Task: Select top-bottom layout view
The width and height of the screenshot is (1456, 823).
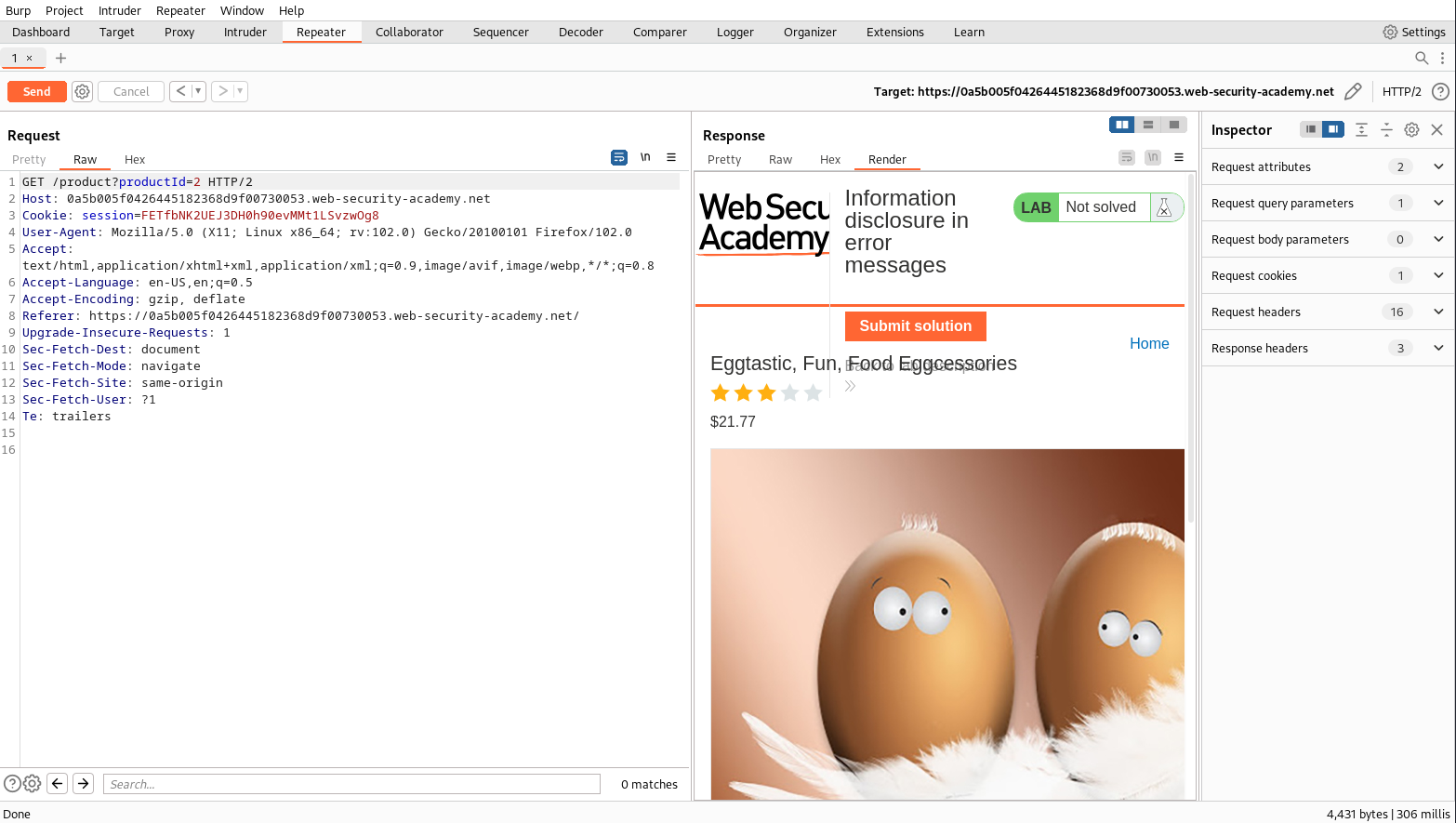Action: click(x=1148, y=125)
